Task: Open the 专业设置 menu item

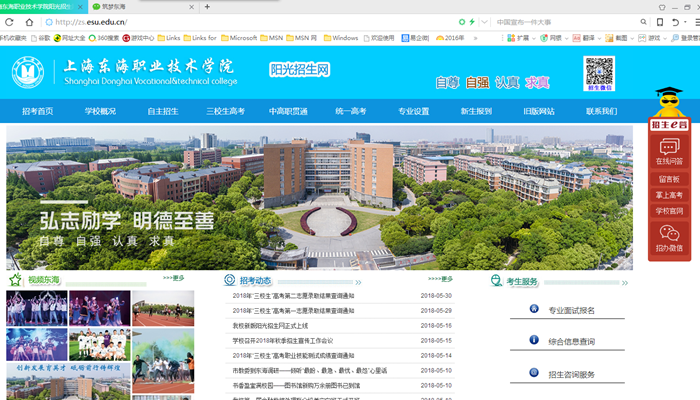Action: (x=413, y=111)
